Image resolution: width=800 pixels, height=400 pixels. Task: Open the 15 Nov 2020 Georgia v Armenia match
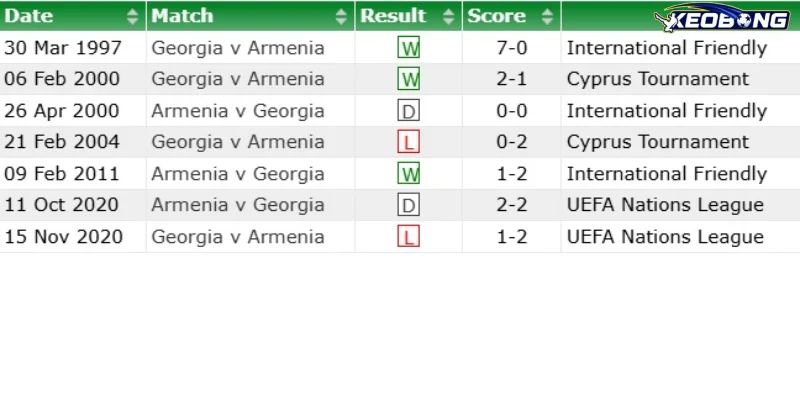point(238,237)
